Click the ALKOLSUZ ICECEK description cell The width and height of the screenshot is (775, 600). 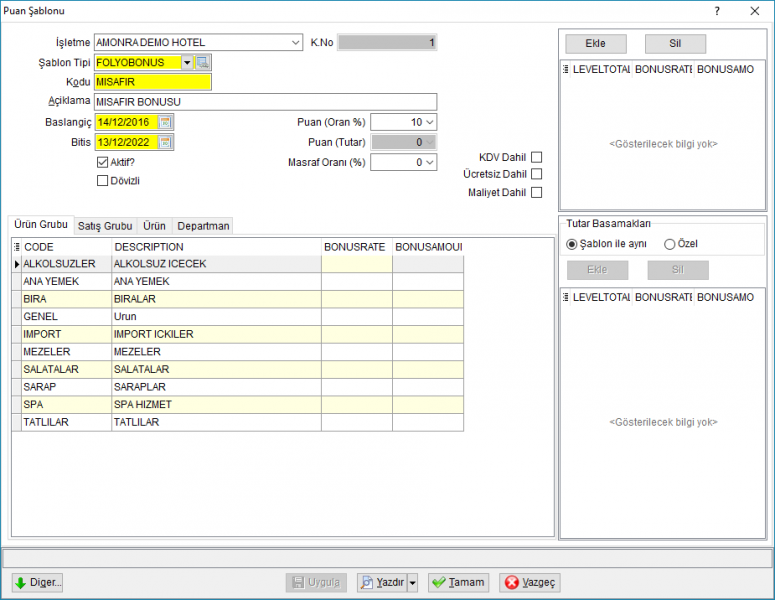pos(216,264)
